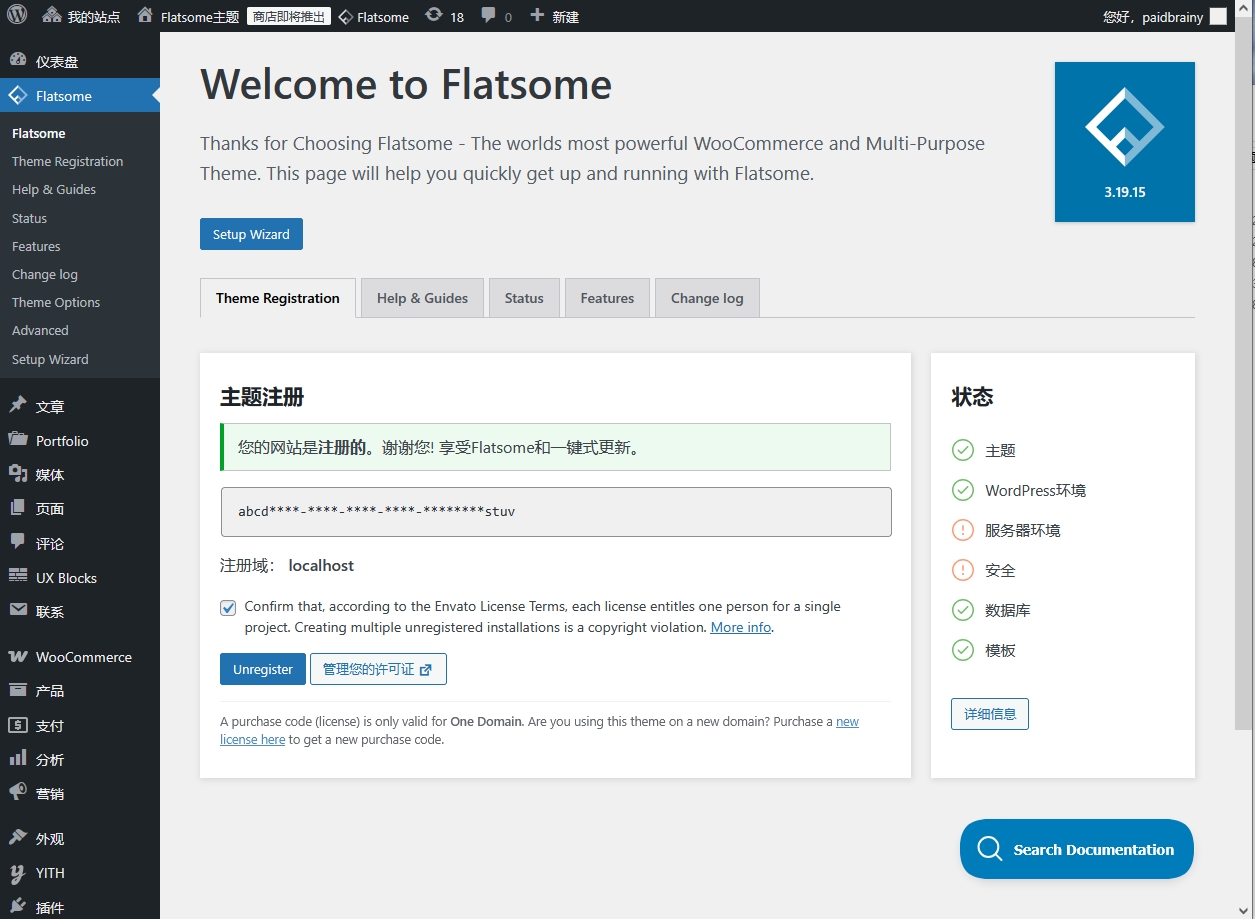Open the 分析 analytics chart icon
Image resolution: width=1255 pixels, height=919 pixels.
click(x=18, y=759)
